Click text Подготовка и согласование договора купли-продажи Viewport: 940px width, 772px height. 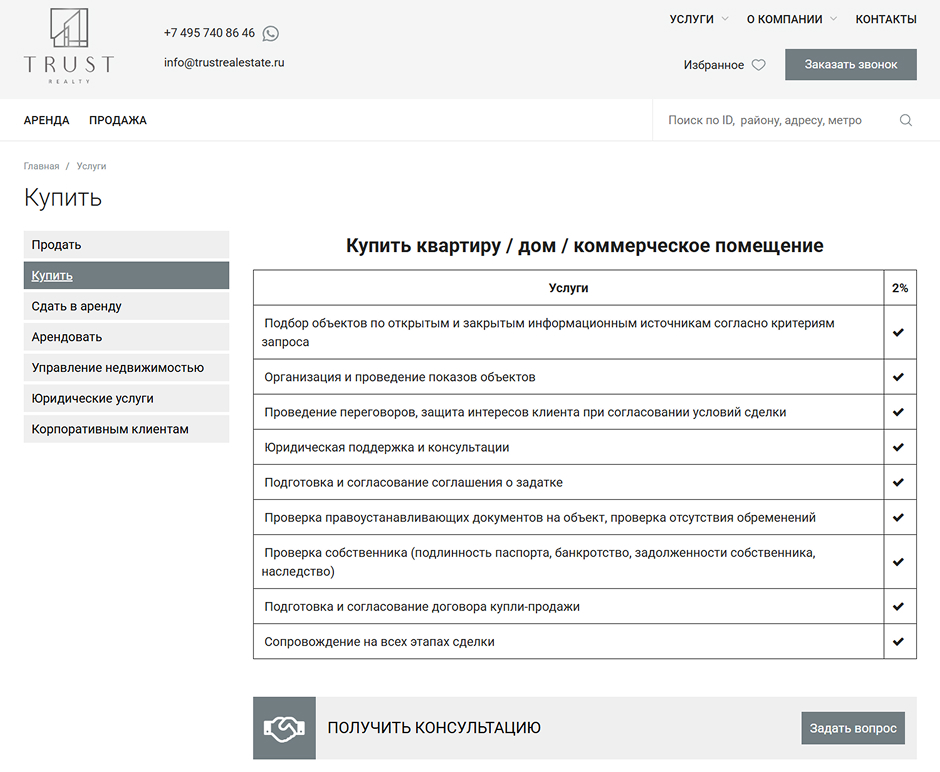[x=422, y=607]
